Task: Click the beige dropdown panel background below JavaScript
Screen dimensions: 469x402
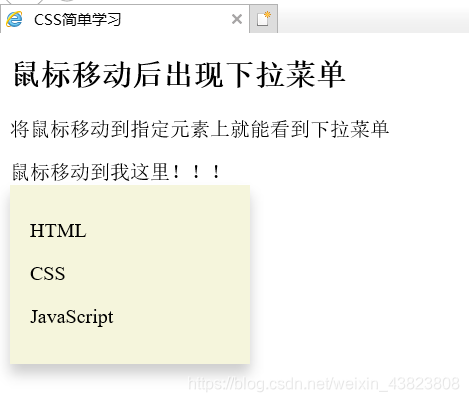Action: [x=130, y=347]
